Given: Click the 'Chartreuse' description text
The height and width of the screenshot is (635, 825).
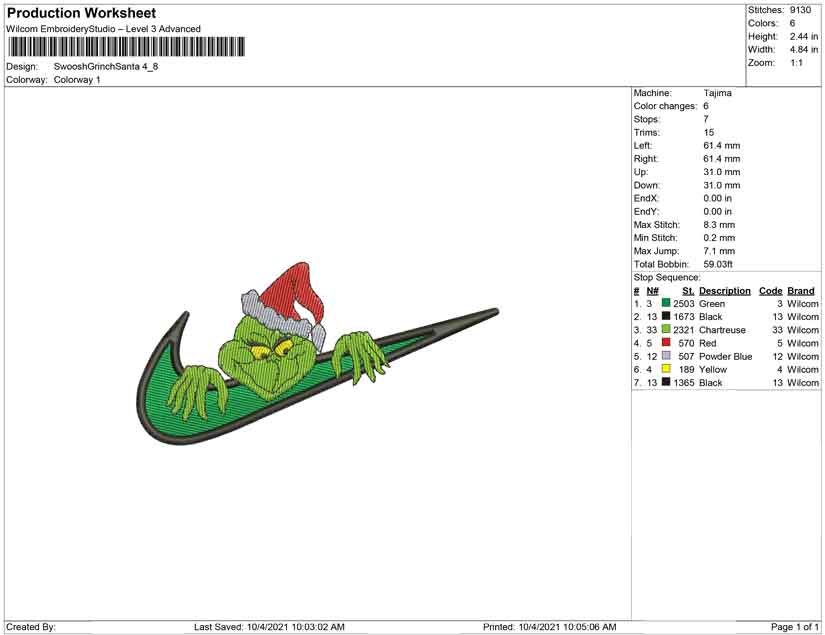Looking at the screenshot, I should tap(722, 330).
